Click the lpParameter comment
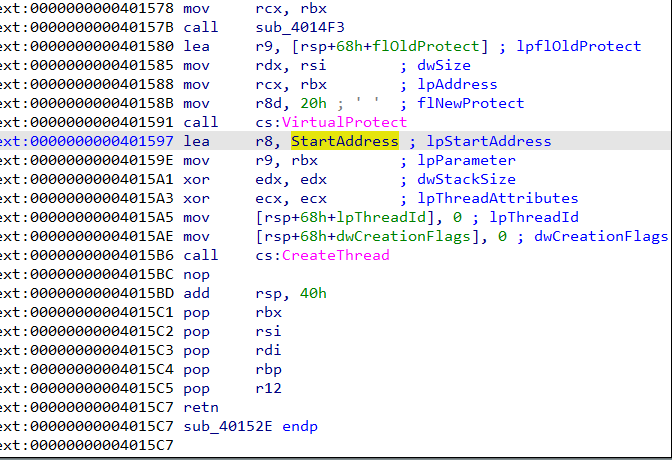672x460 pixels. click(x=466, y=160)
